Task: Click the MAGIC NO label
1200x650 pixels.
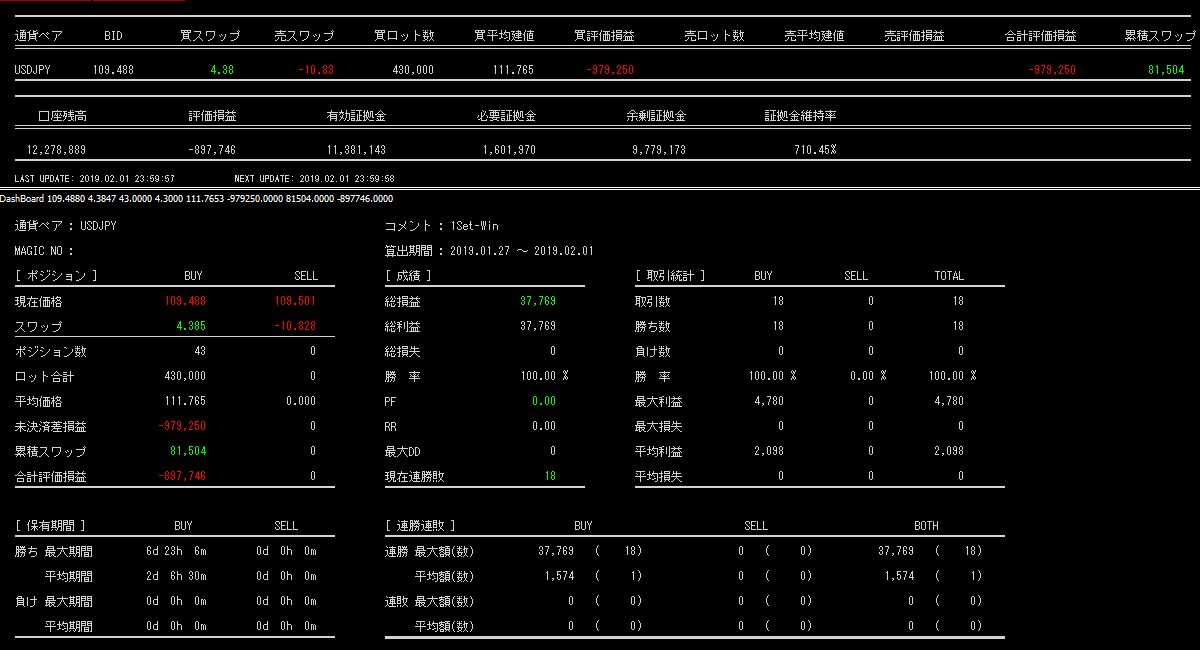Action: click(x=44, y=251)
